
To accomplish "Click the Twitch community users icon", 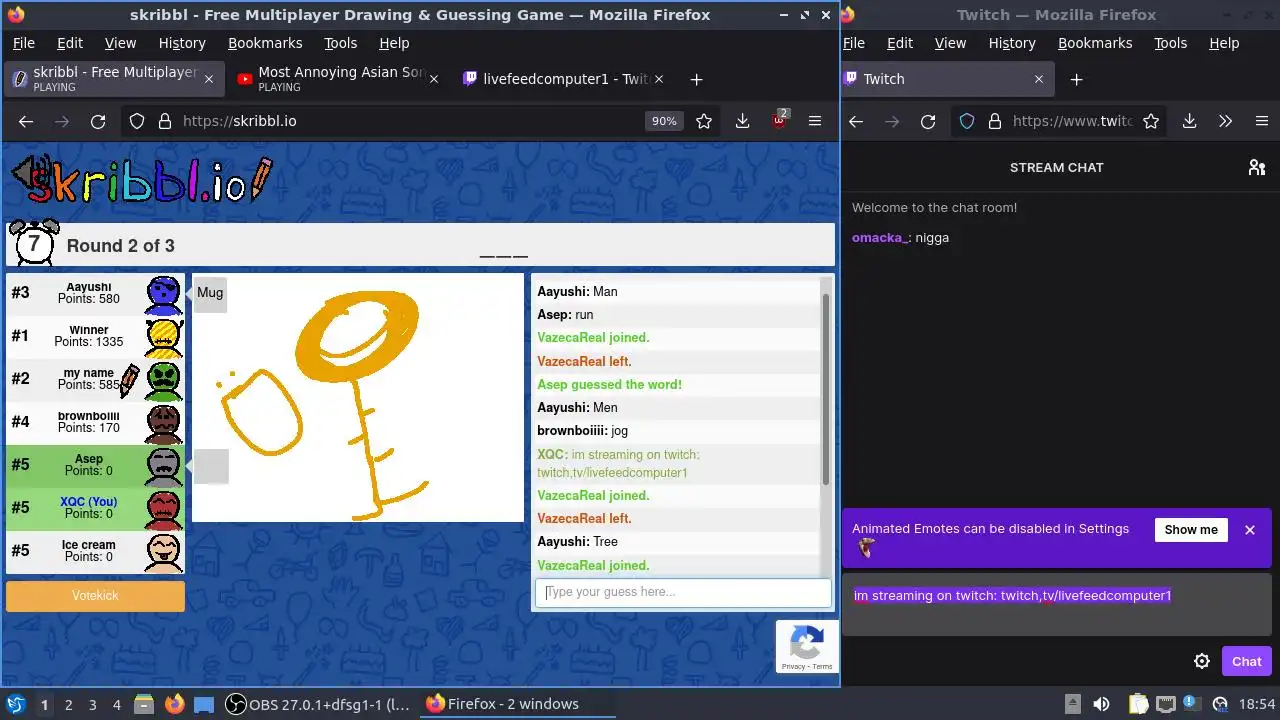I will point(1257,167).
